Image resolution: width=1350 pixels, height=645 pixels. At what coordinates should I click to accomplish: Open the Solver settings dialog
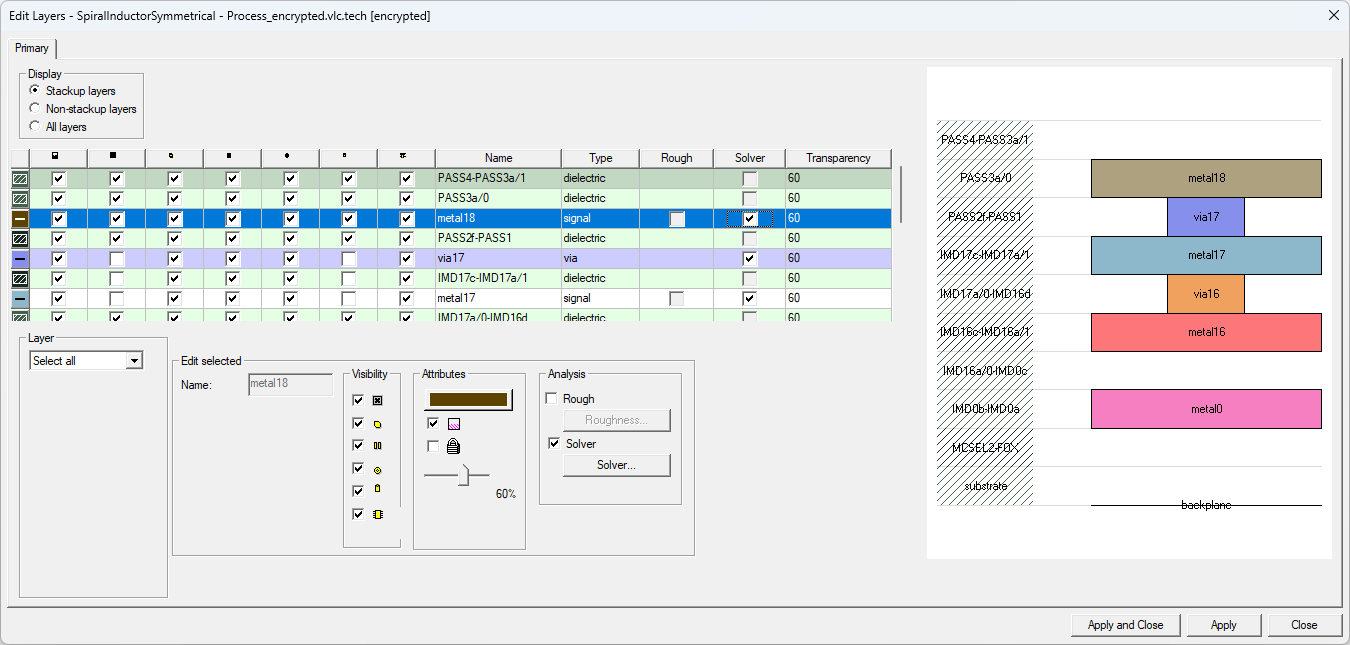point(616,465)
